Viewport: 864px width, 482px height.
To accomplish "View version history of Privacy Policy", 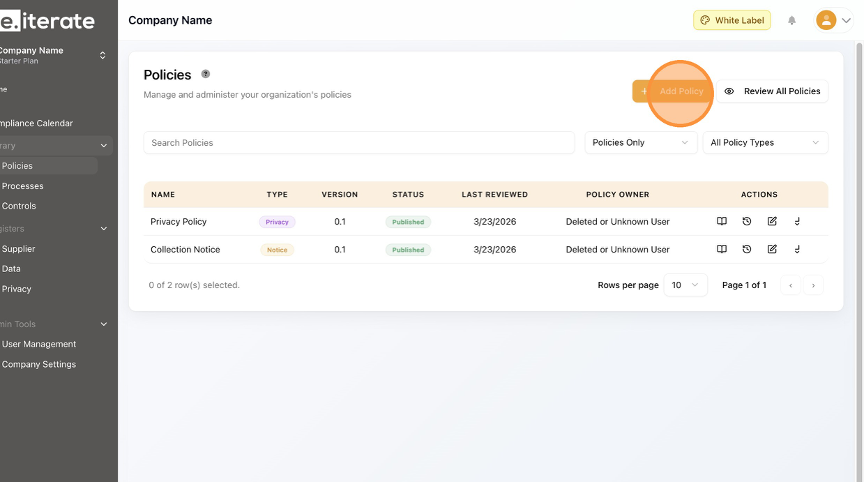I will [x=747, y=222].
